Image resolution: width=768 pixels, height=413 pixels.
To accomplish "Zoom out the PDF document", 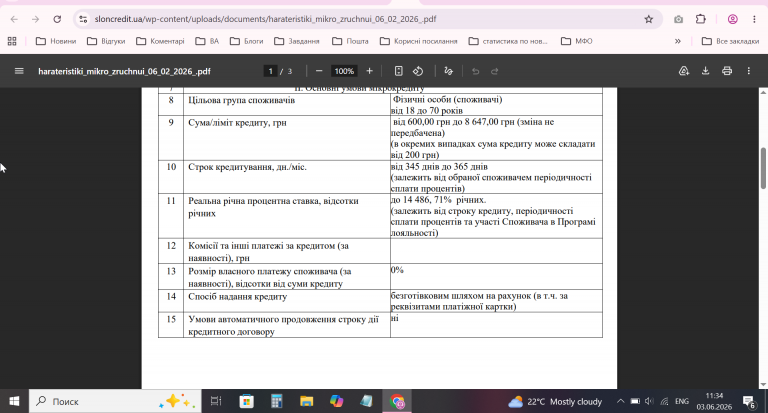I will [x=319, y=71].
